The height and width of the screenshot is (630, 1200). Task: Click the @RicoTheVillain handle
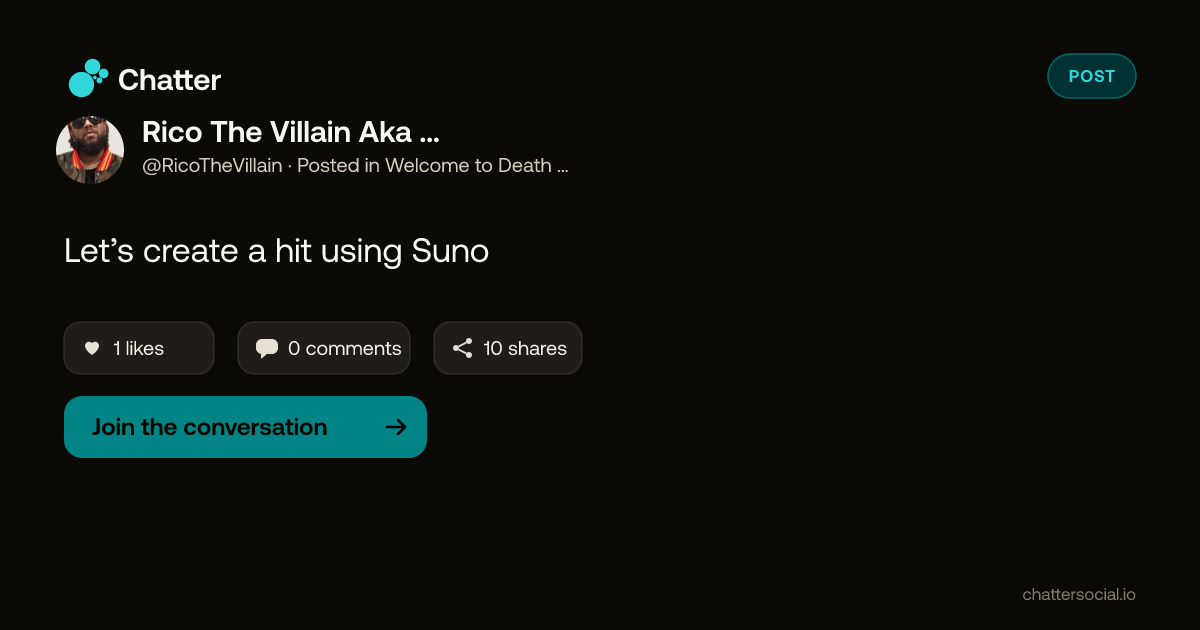tap(212, 166)
